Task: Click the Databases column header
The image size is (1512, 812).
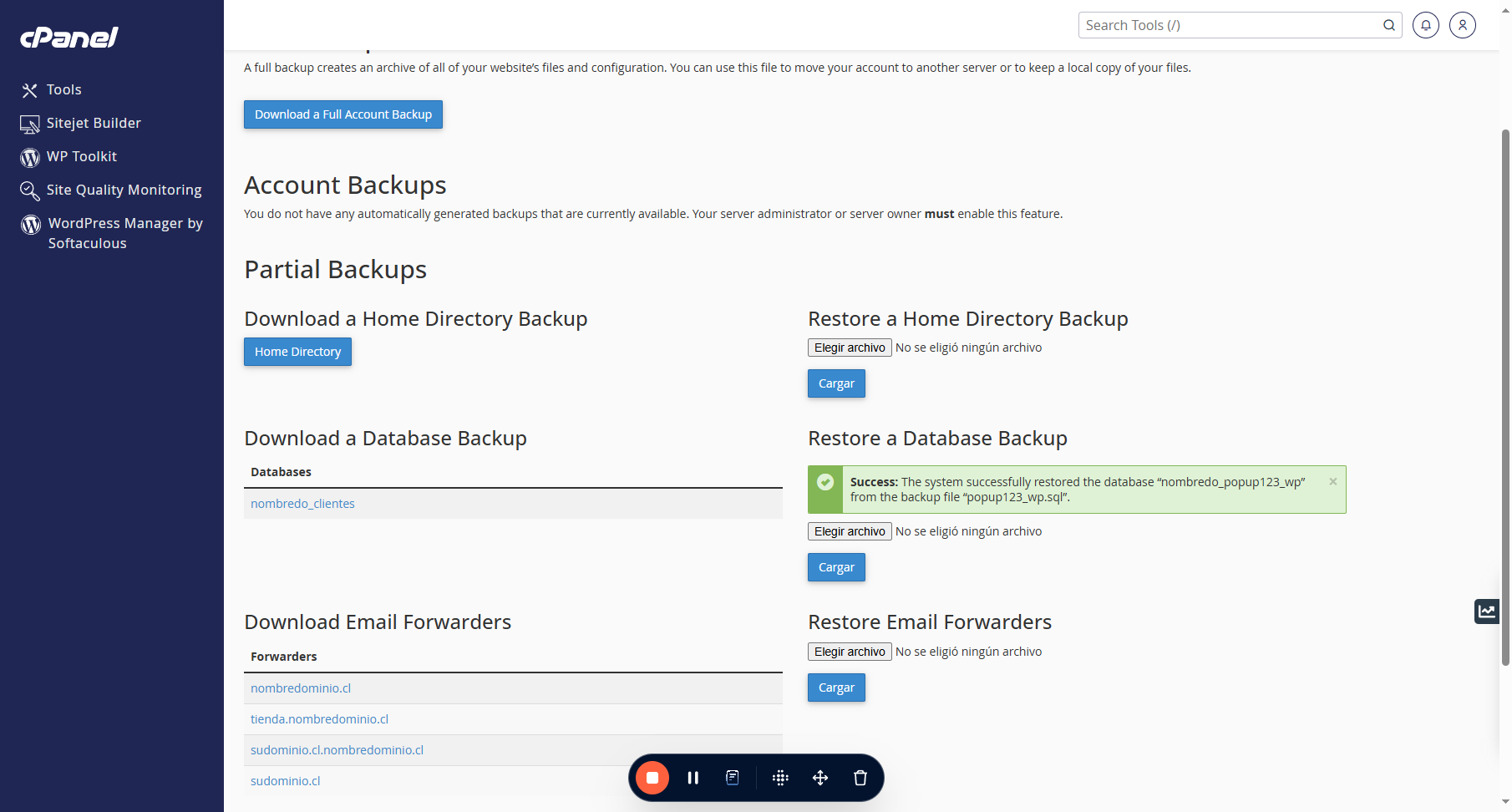Action: (281, 472)
